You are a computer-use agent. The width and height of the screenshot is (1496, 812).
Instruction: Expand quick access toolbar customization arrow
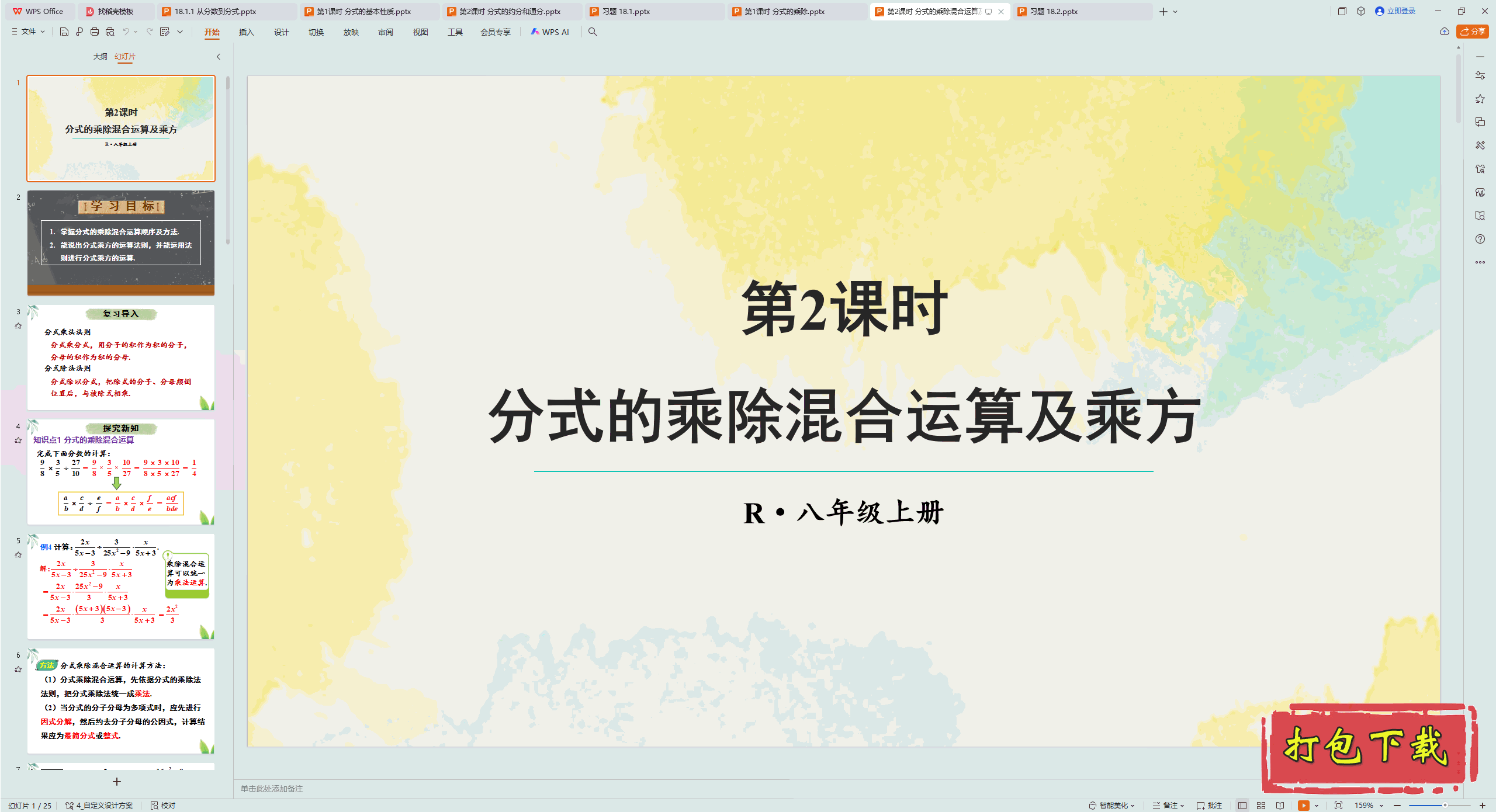coord(180,32)
